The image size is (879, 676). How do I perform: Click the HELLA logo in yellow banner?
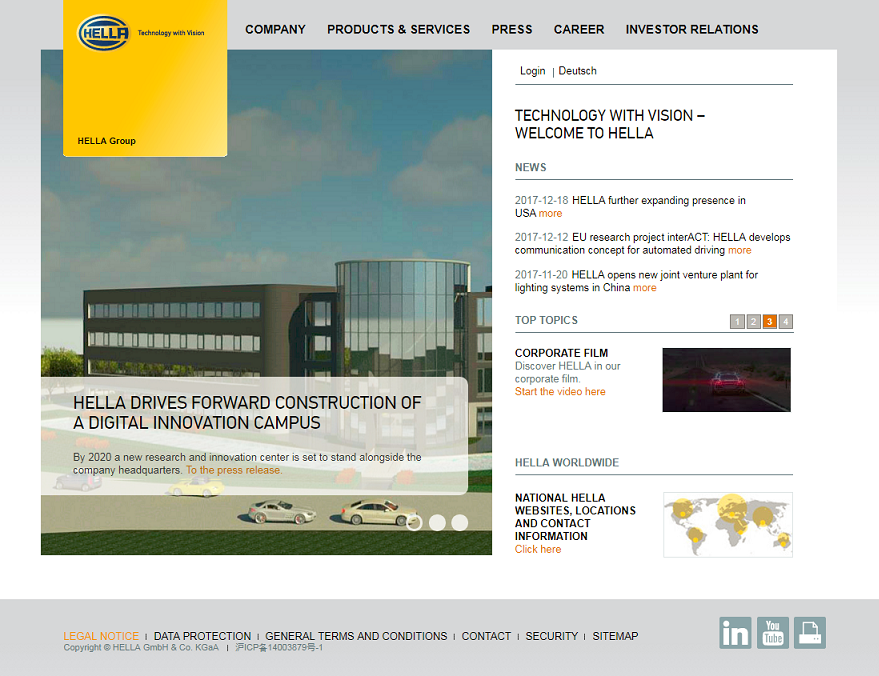(104, 33)
